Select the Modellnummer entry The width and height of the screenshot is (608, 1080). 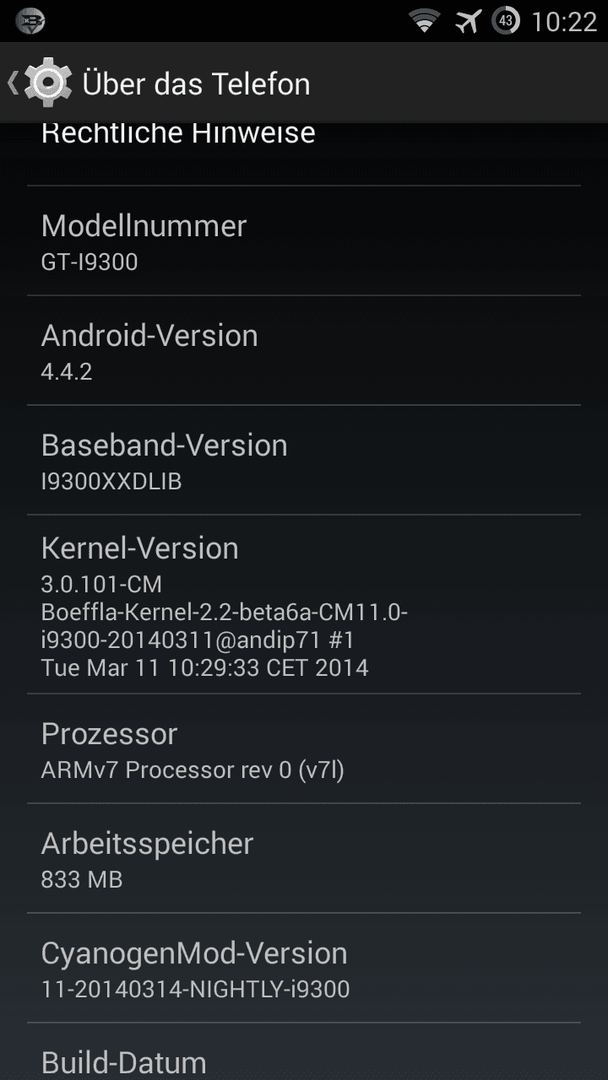[304, 240]
